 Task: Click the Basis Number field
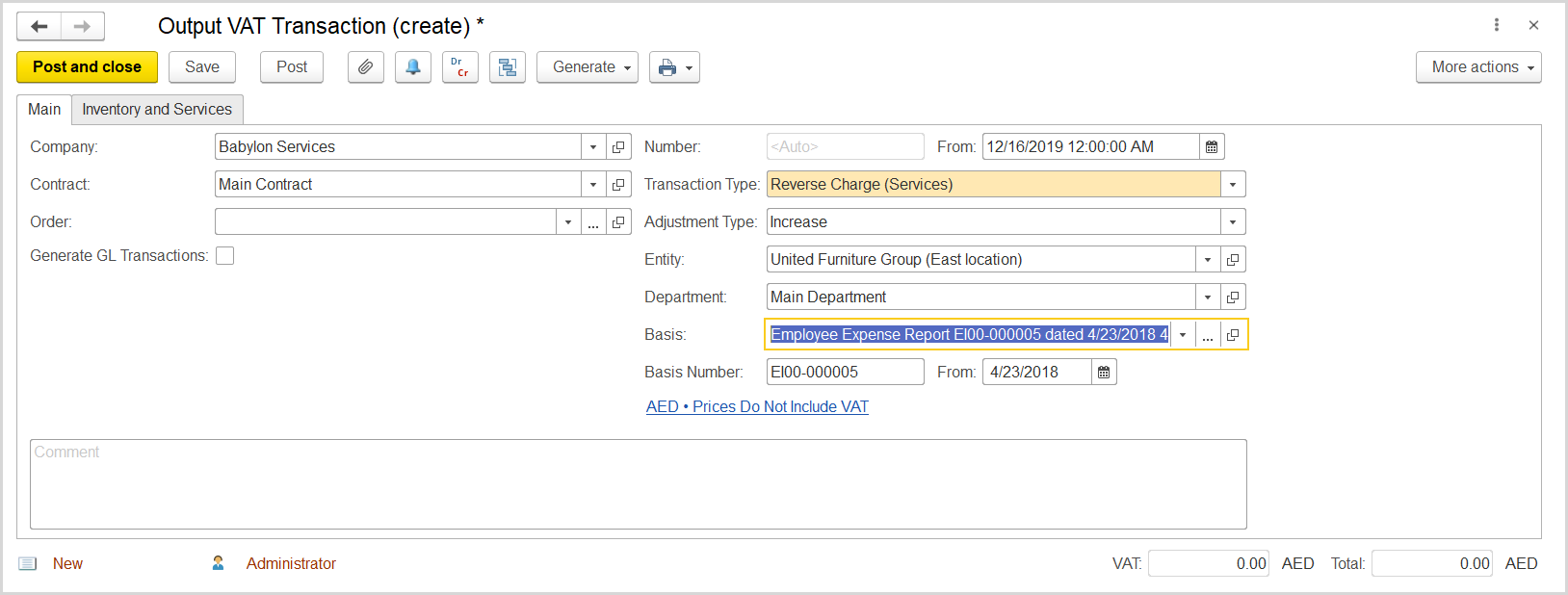pos(846,373)
